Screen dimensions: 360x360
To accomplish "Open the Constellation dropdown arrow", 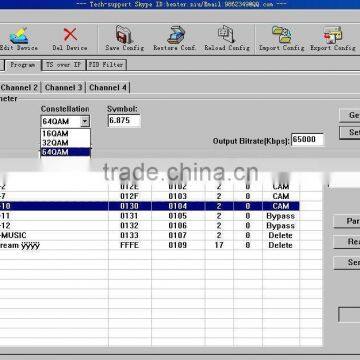I will pos(85,121).
